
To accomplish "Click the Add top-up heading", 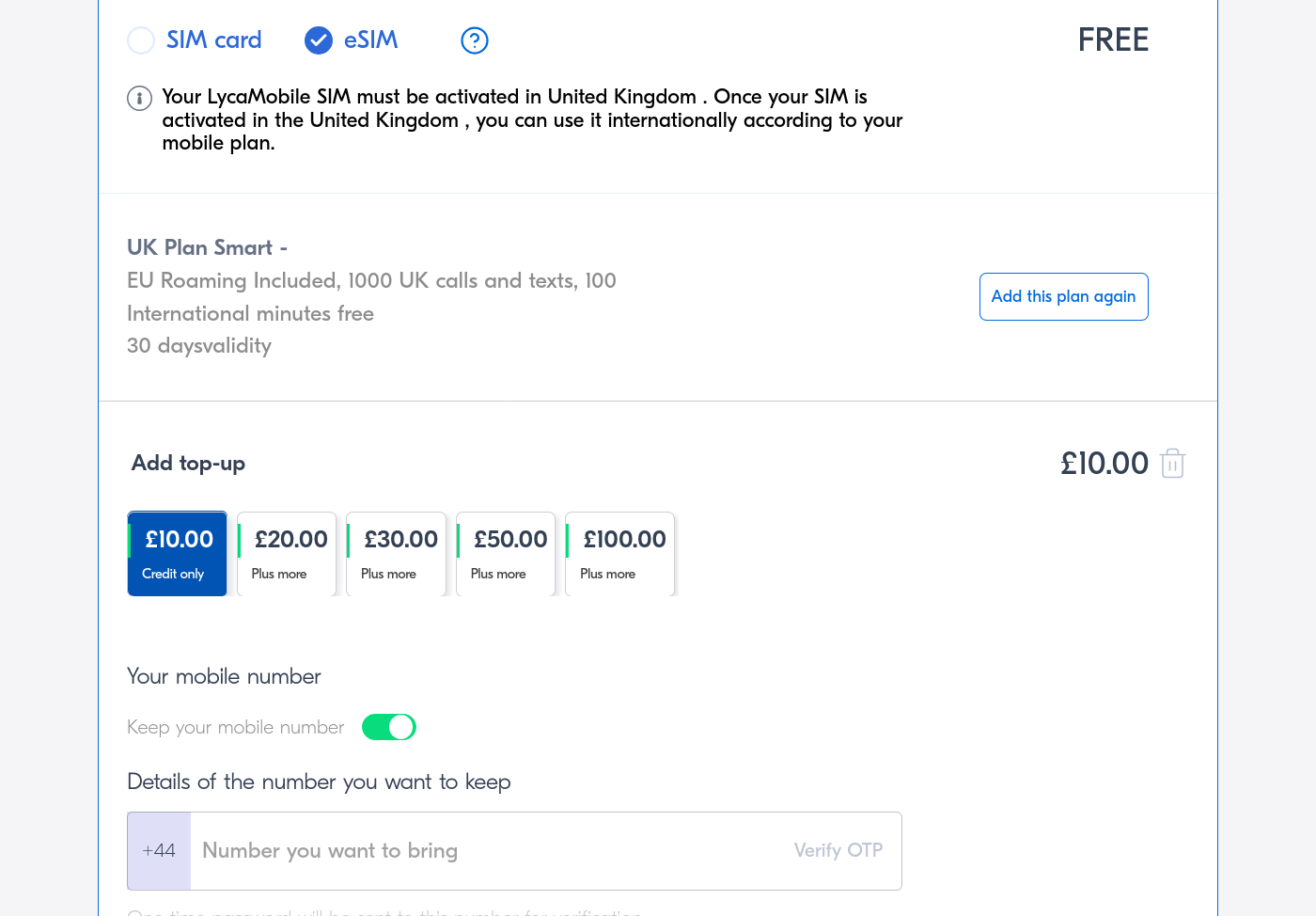I will [x=188, y=463].
